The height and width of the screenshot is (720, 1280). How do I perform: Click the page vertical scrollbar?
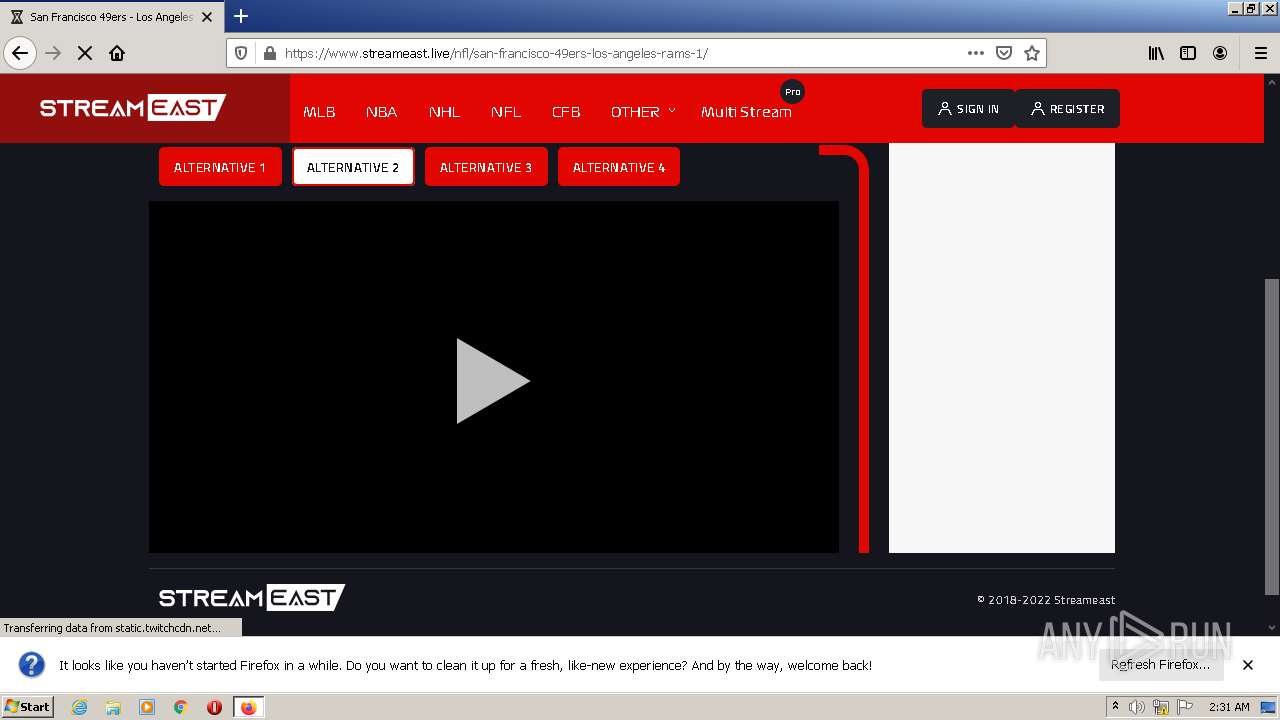point(1272,437)
